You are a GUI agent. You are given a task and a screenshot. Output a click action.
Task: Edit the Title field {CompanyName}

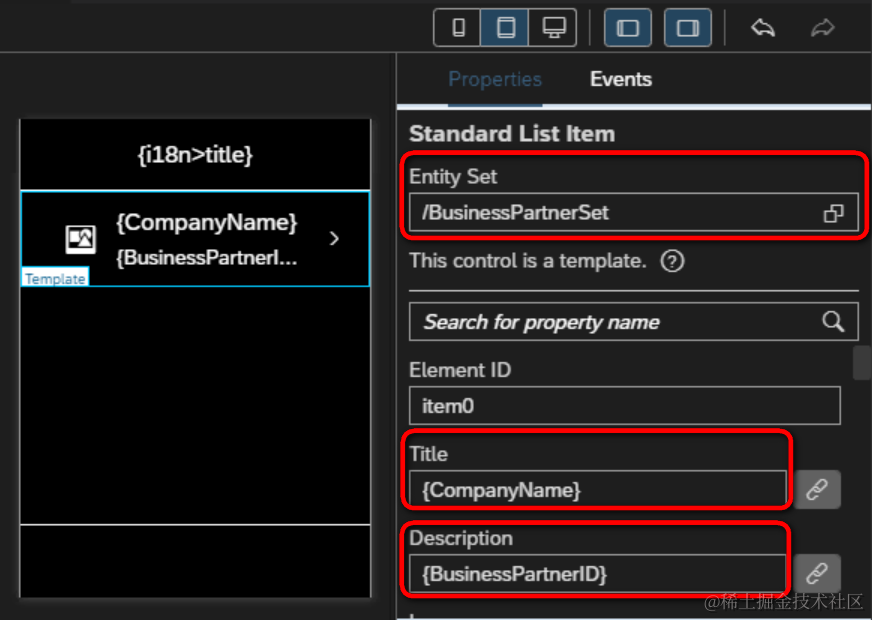(597, 490)
